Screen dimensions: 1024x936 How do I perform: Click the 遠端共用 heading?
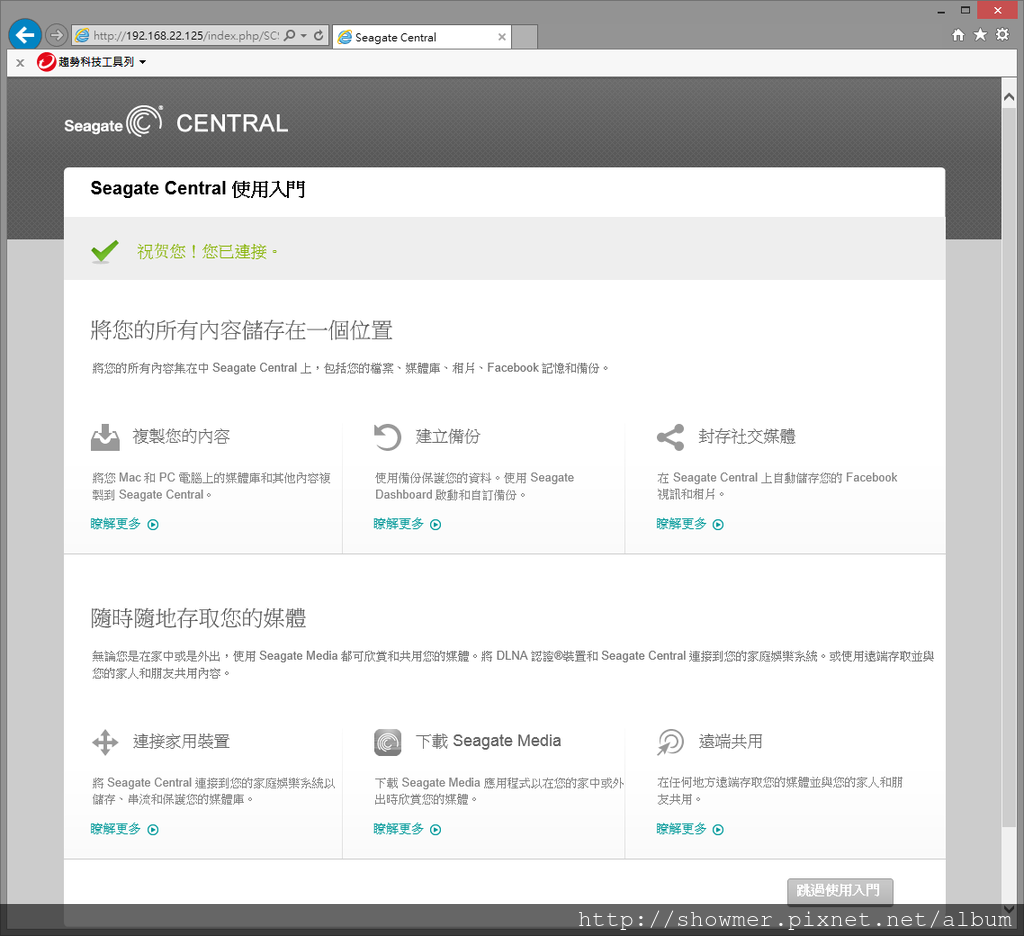point(731,741)
